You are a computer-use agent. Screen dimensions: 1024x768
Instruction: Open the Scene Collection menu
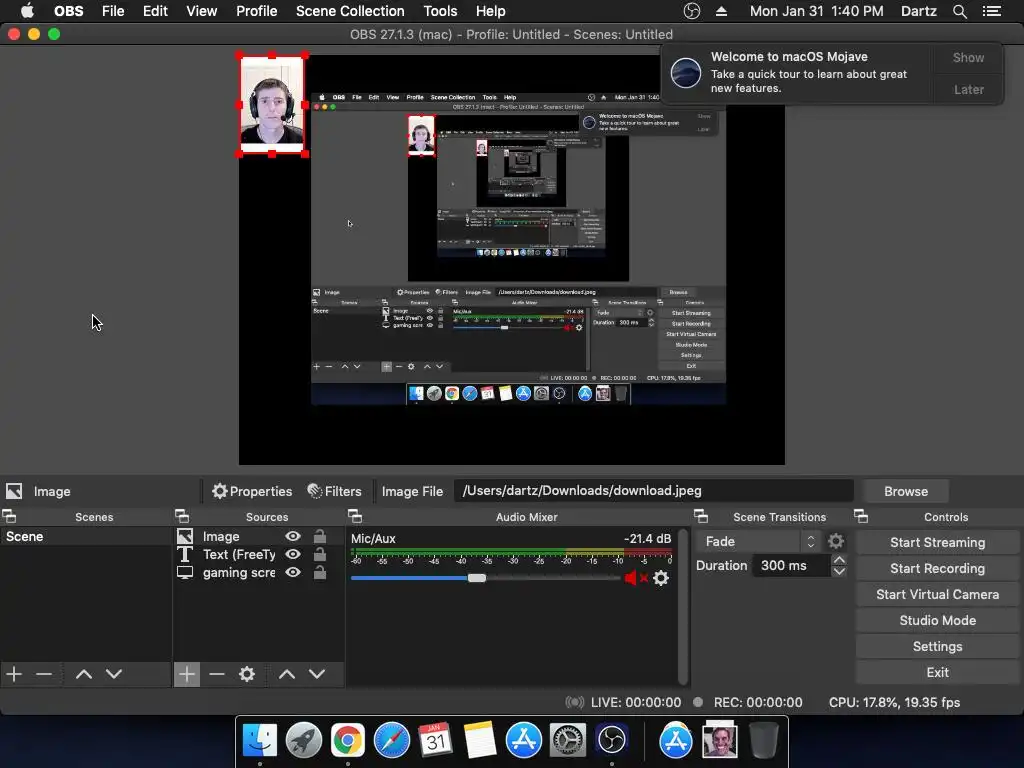350,11
